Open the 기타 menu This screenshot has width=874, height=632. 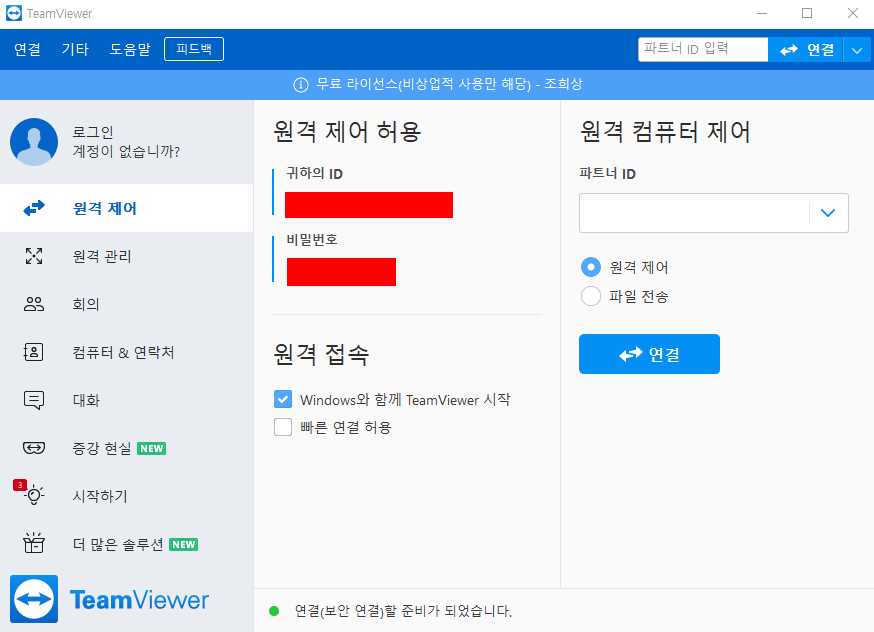(75, 49)
